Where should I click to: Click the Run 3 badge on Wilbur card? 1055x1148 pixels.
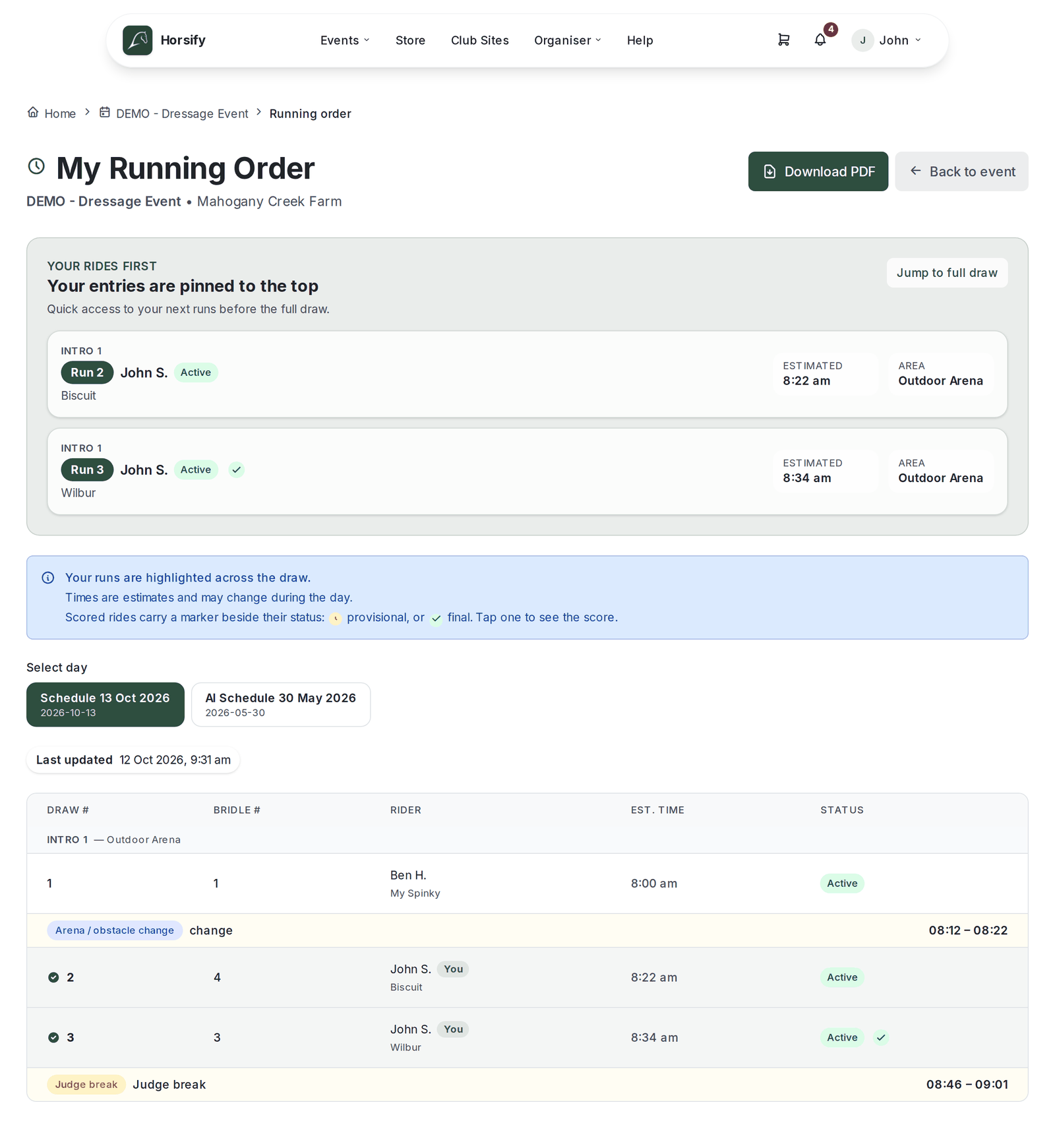coord(87,469)
